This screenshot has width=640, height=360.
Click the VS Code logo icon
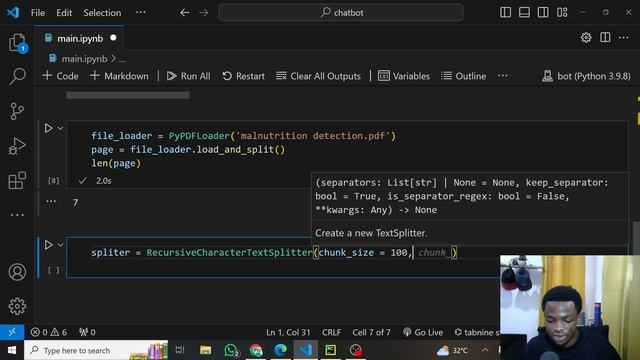click(13, 12)
